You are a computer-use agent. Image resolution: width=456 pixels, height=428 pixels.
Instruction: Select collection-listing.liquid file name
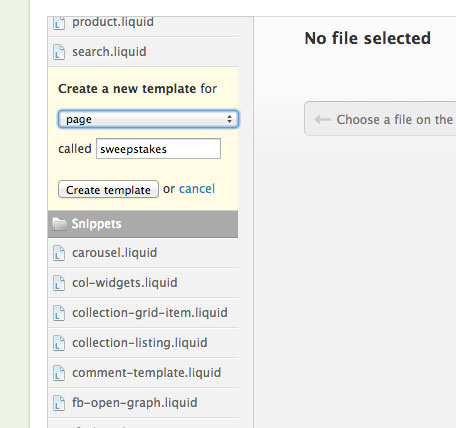coord(140,343)
